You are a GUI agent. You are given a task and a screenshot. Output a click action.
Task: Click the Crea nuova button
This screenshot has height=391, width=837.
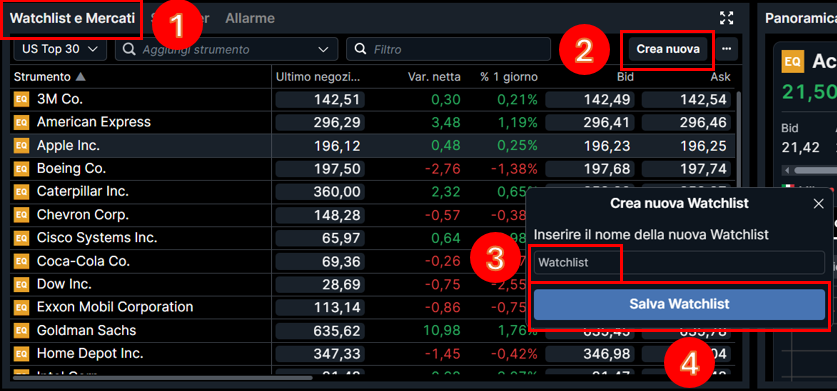[x=668, y=49]
